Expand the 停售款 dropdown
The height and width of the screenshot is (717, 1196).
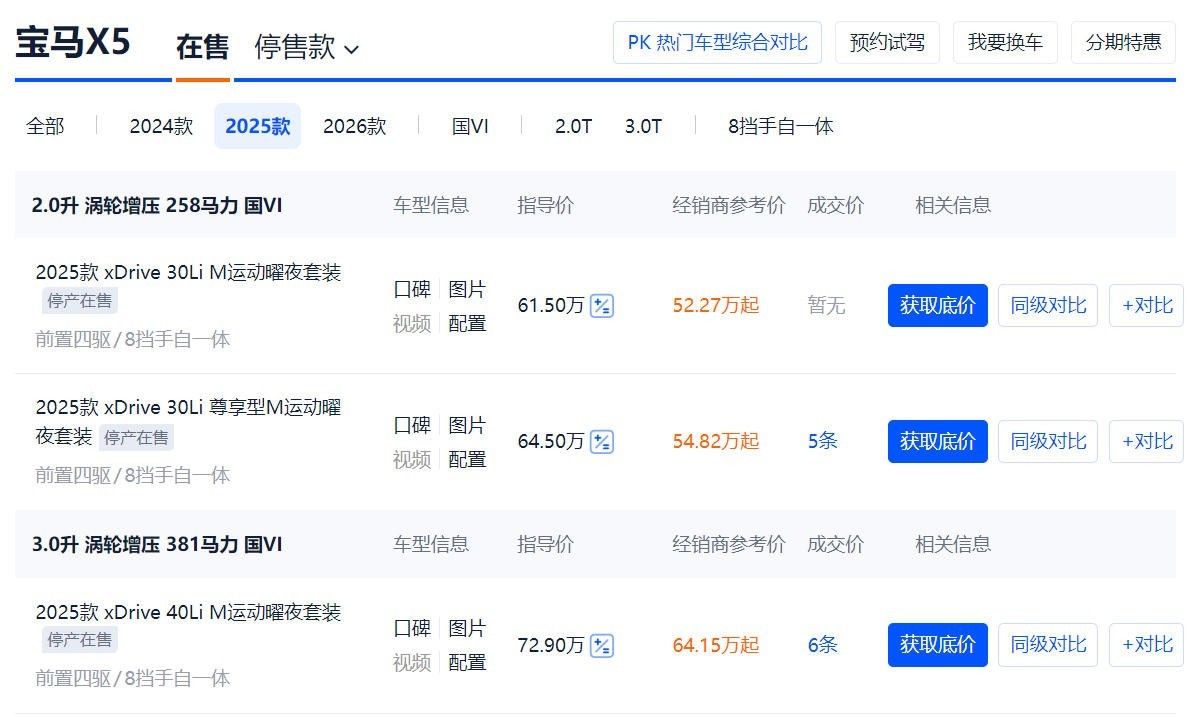coord(306,47)
